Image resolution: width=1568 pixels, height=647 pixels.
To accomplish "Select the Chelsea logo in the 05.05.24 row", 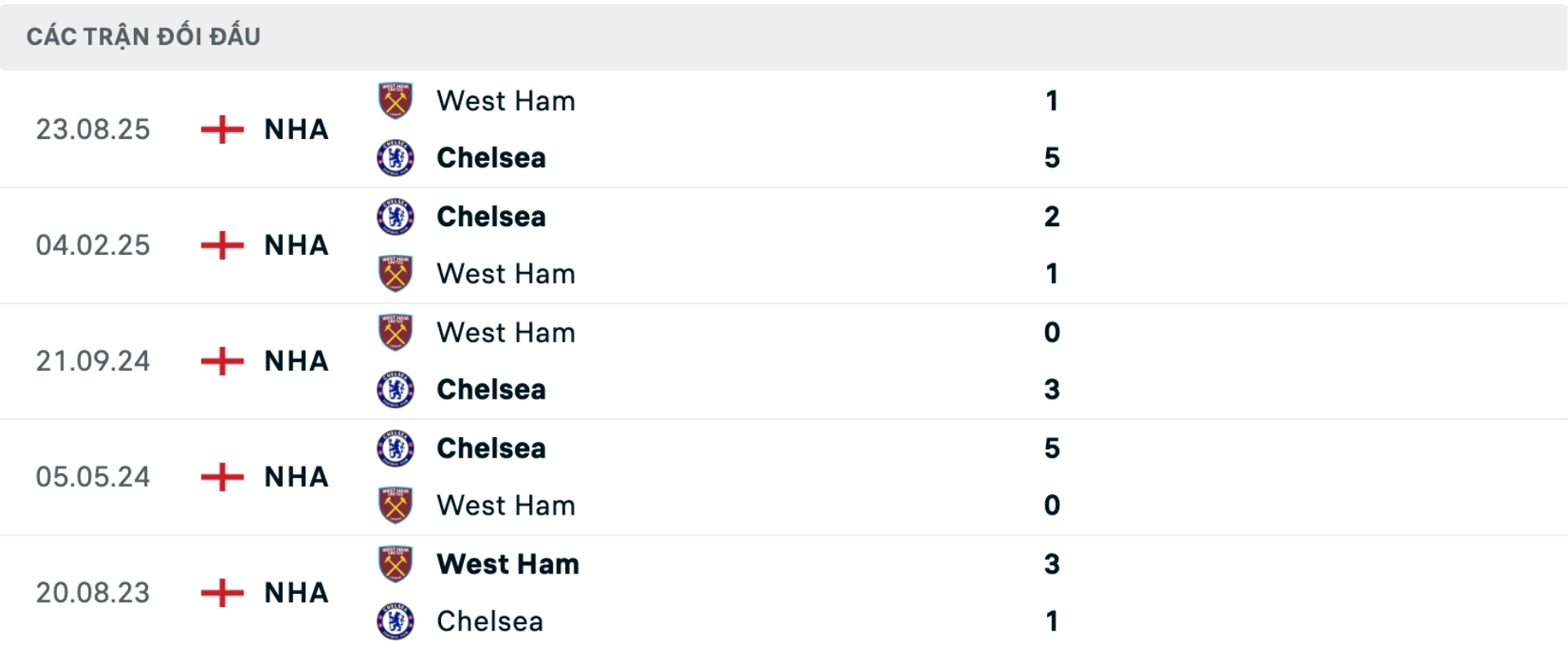I will tap(395, 448).
